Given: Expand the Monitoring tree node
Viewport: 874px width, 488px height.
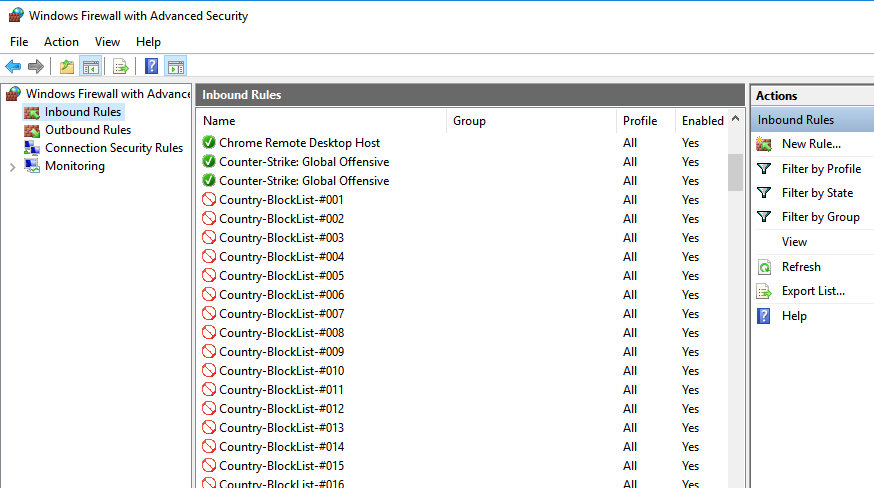Looking at the screenshot, I should (x=12, y=167).
